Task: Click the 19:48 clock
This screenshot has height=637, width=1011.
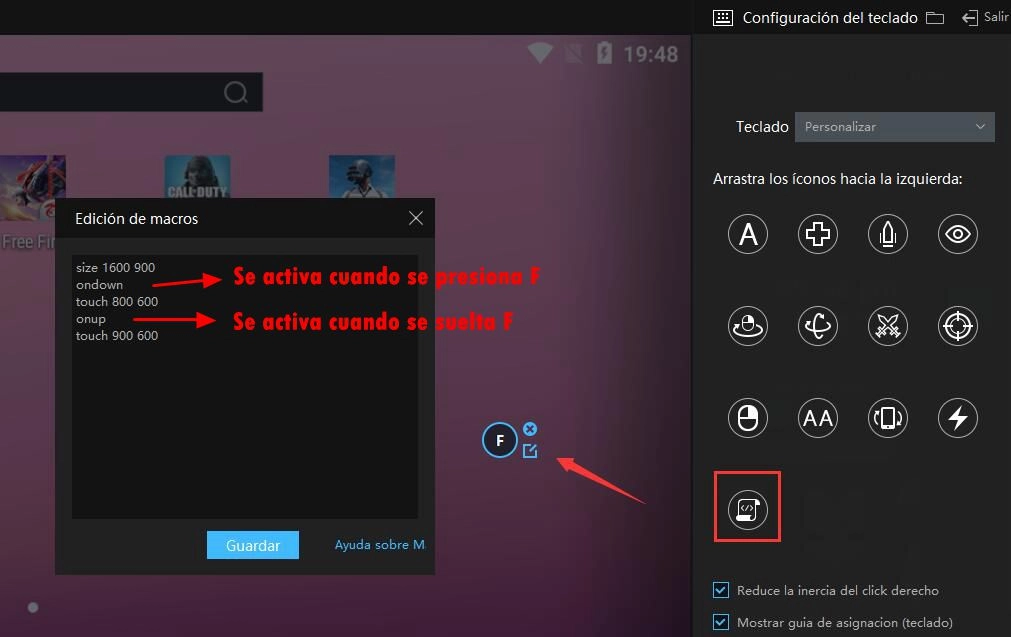Action: [651, 54]
